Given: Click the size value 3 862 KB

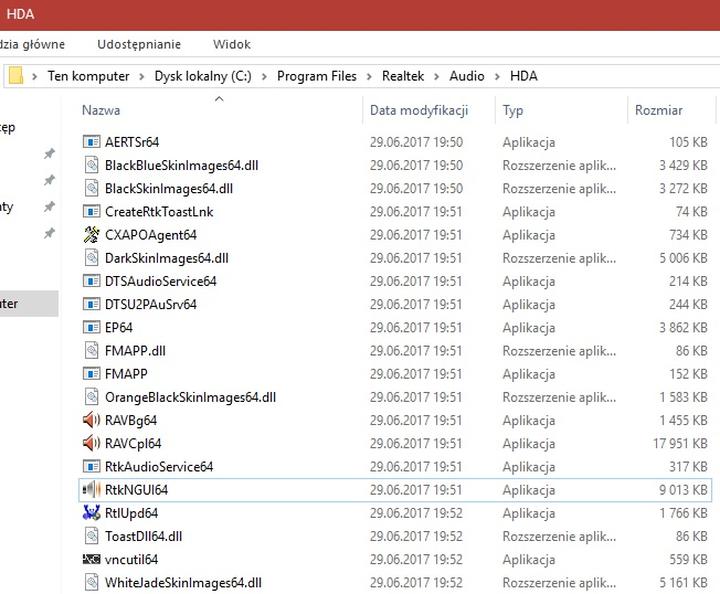Looking at the screenshot, I should pyautogui.click(x=683, y=328).
